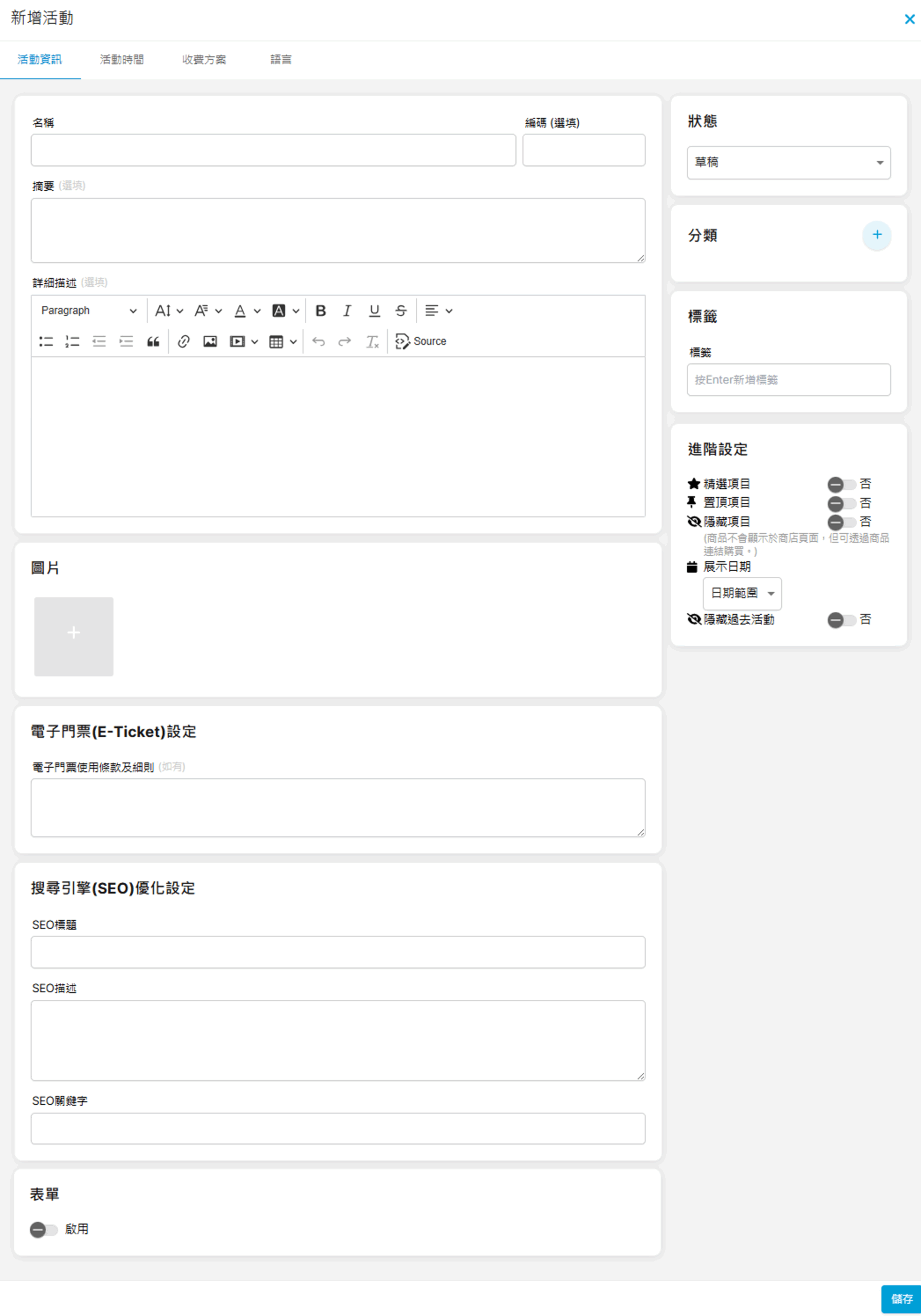Screen dimensions: 921x1316
Task: Enable the 精選項目 toggle
Action: pos(841,485)
